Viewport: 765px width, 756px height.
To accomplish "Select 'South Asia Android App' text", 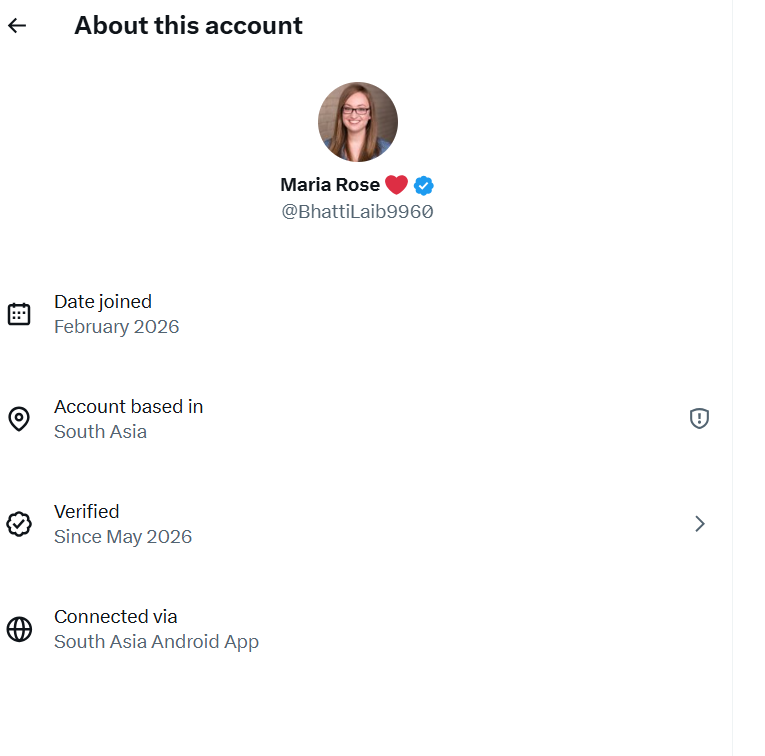I will click(157, 642).
